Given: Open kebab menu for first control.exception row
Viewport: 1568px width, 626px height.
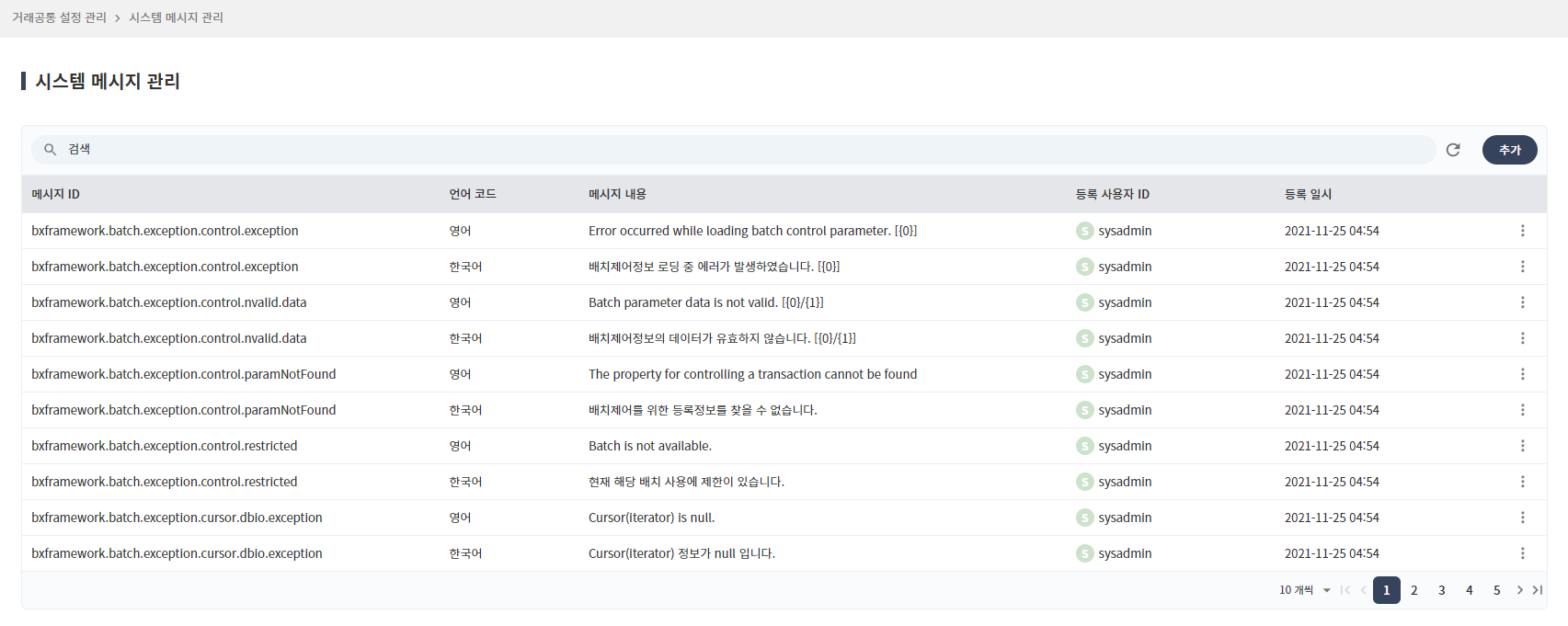Looking at the screenshot, I should click(1522, 231).
